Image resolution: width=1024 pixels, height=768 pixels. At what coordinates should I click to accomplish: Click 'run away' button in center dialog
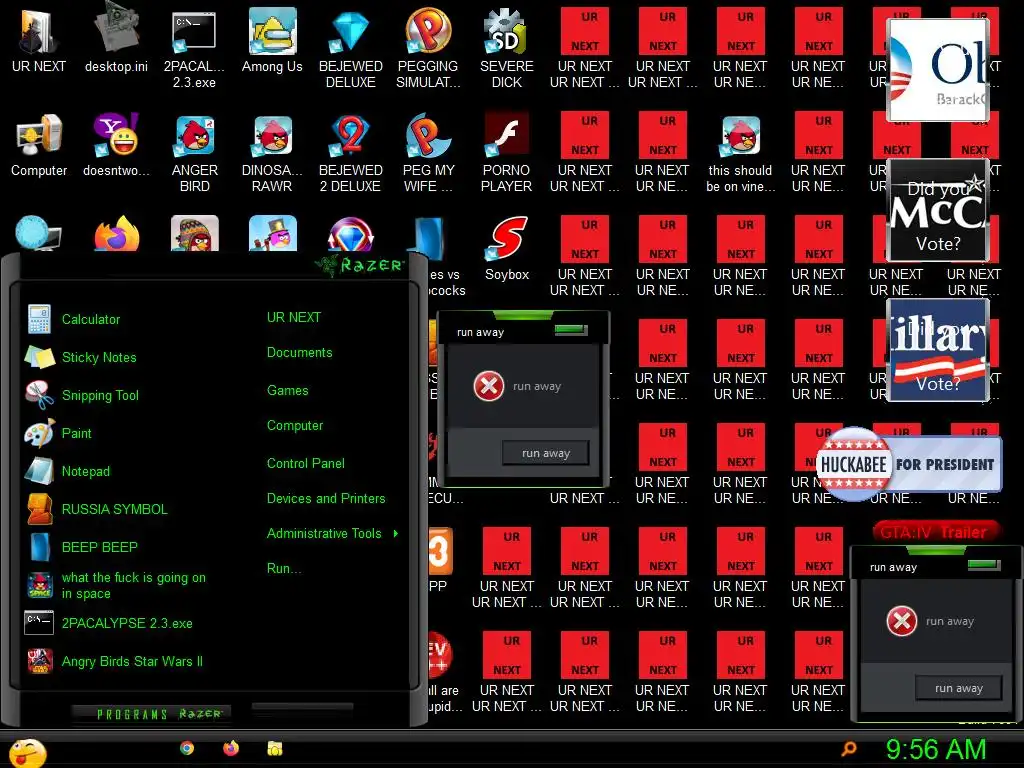[546, 453]
